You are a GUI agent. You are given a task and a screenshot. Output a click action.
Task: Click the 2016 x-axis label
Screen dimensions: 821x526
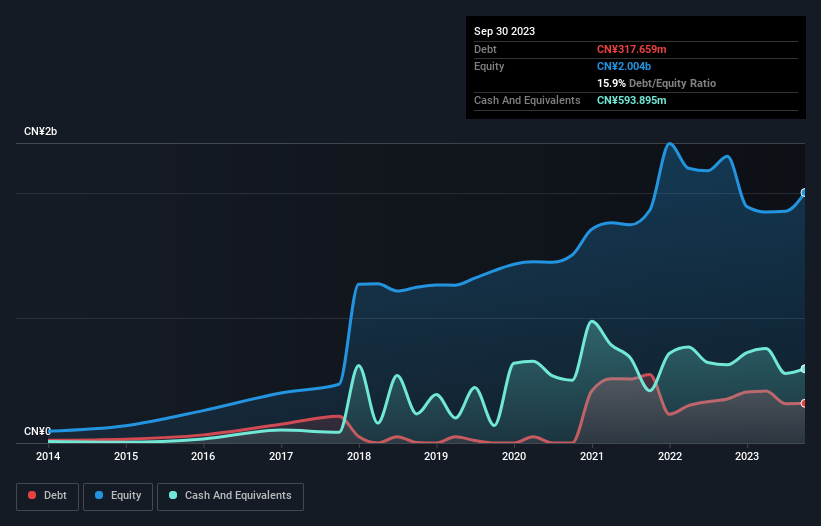(x=203, y=456)
